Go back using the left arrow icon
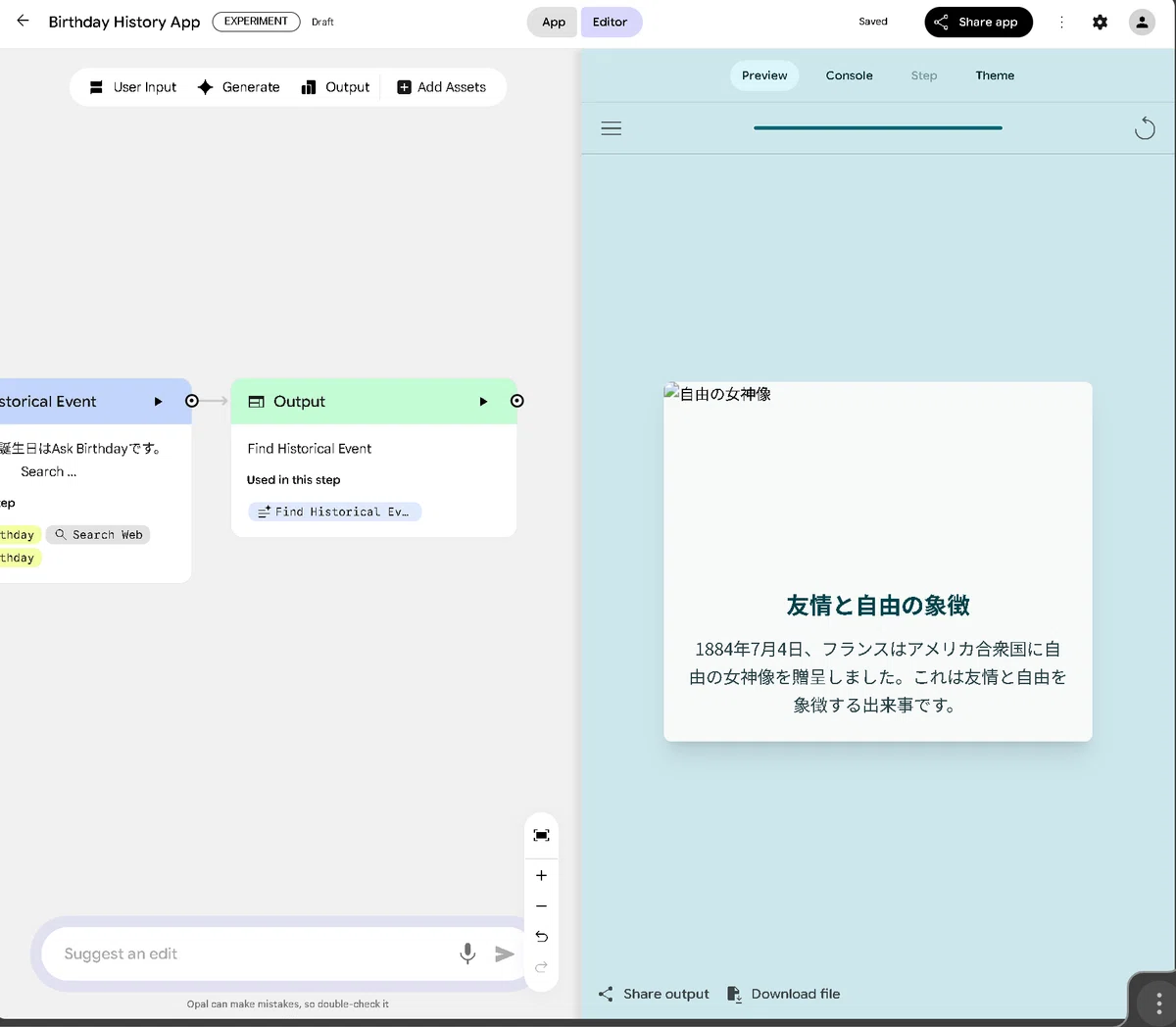Viewport: 1176px width, 1027px height. pyautogui.click(x=23, y=21)
